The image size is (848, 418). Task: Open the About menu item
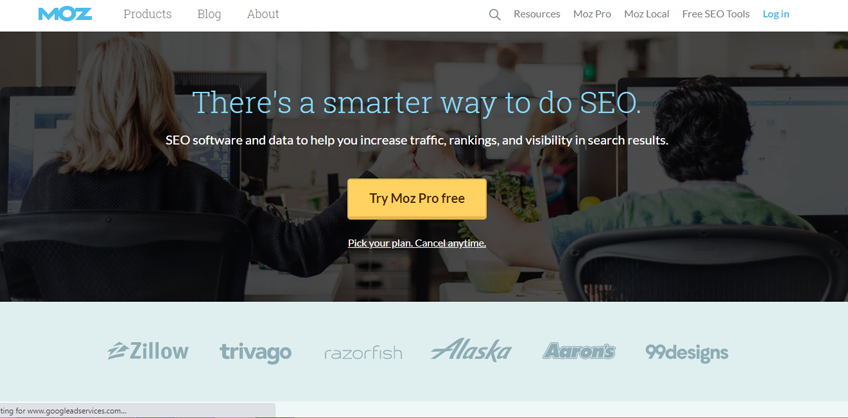263,14
